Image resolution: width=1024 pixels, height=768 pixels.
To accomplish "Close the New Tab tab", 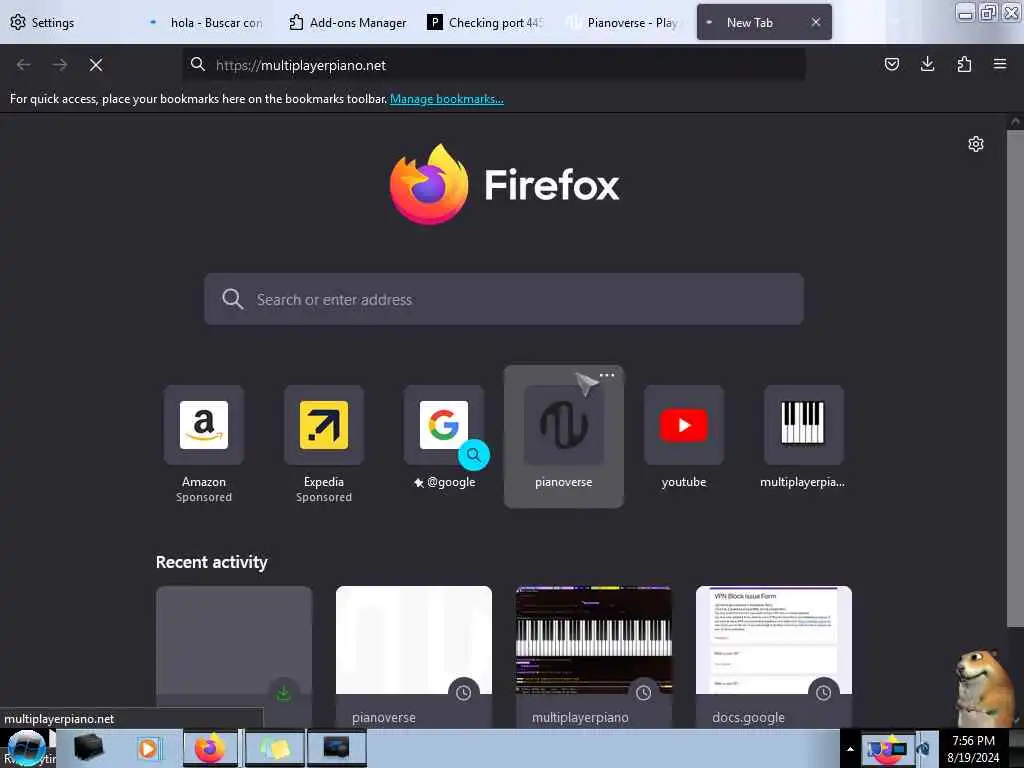I will 816,22.
